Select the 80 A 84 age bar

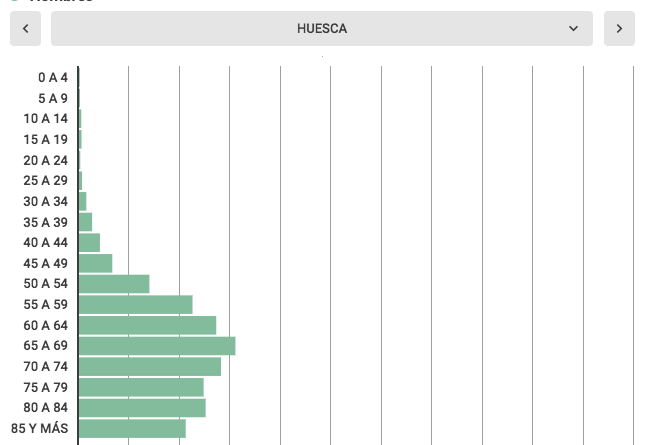point(142,408)
